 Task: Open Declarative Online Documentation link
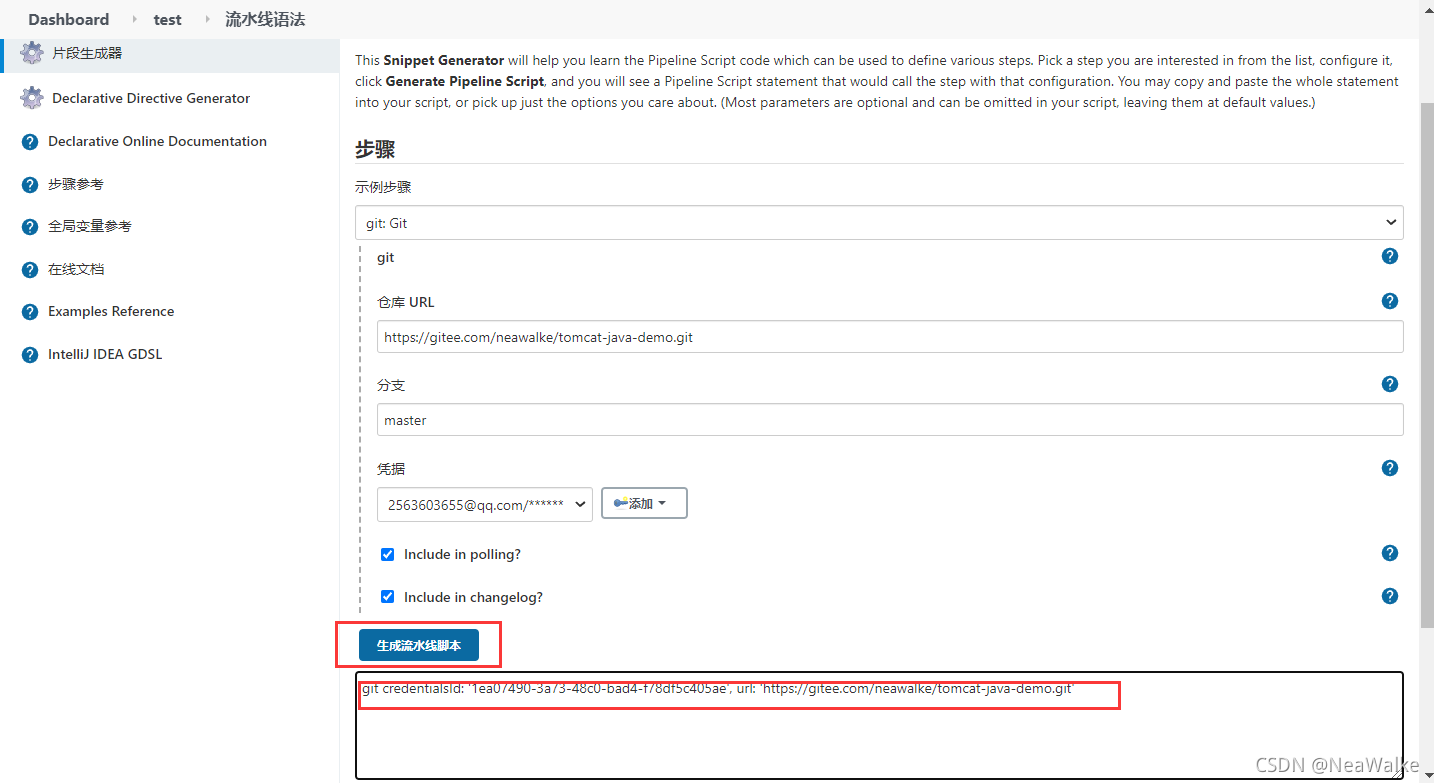pyautogui.click(x=157, y=141)
